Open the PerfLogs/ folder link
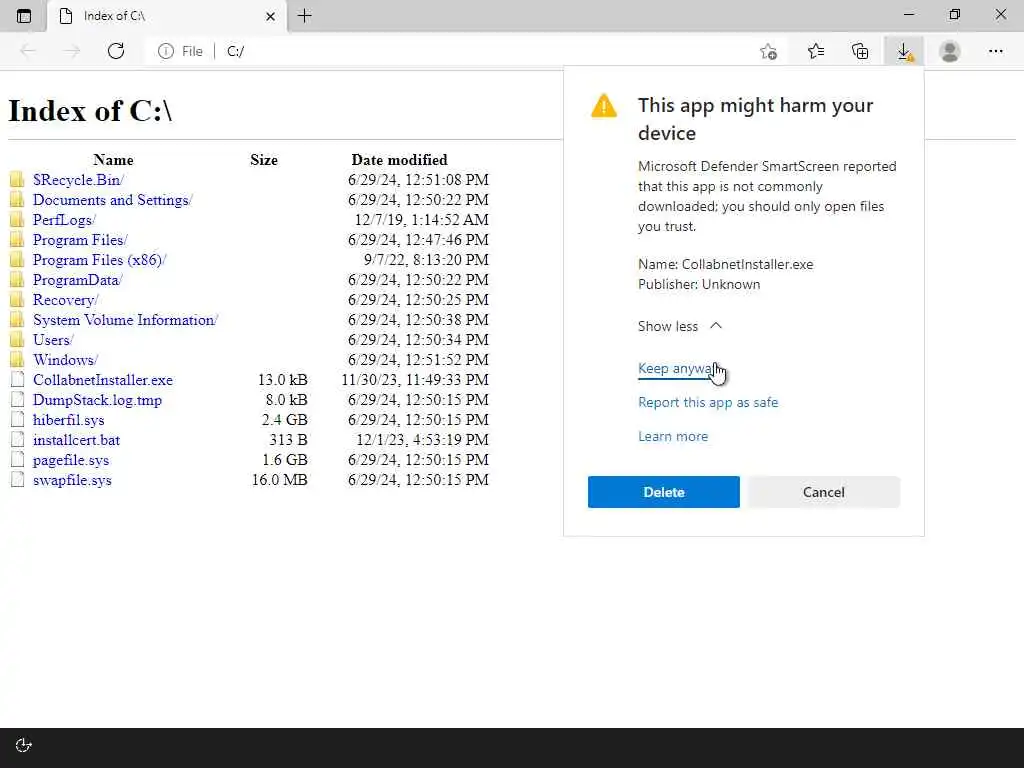Image resolution: width=1024 pixels, height=768 pixels. (64, 220)
